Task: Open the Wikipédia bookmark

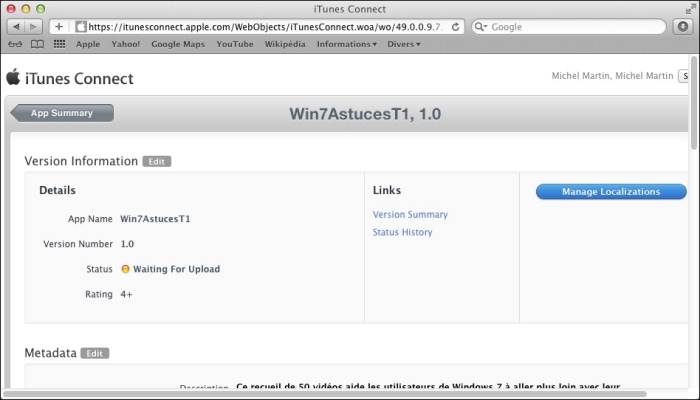Action: [285, 44]
